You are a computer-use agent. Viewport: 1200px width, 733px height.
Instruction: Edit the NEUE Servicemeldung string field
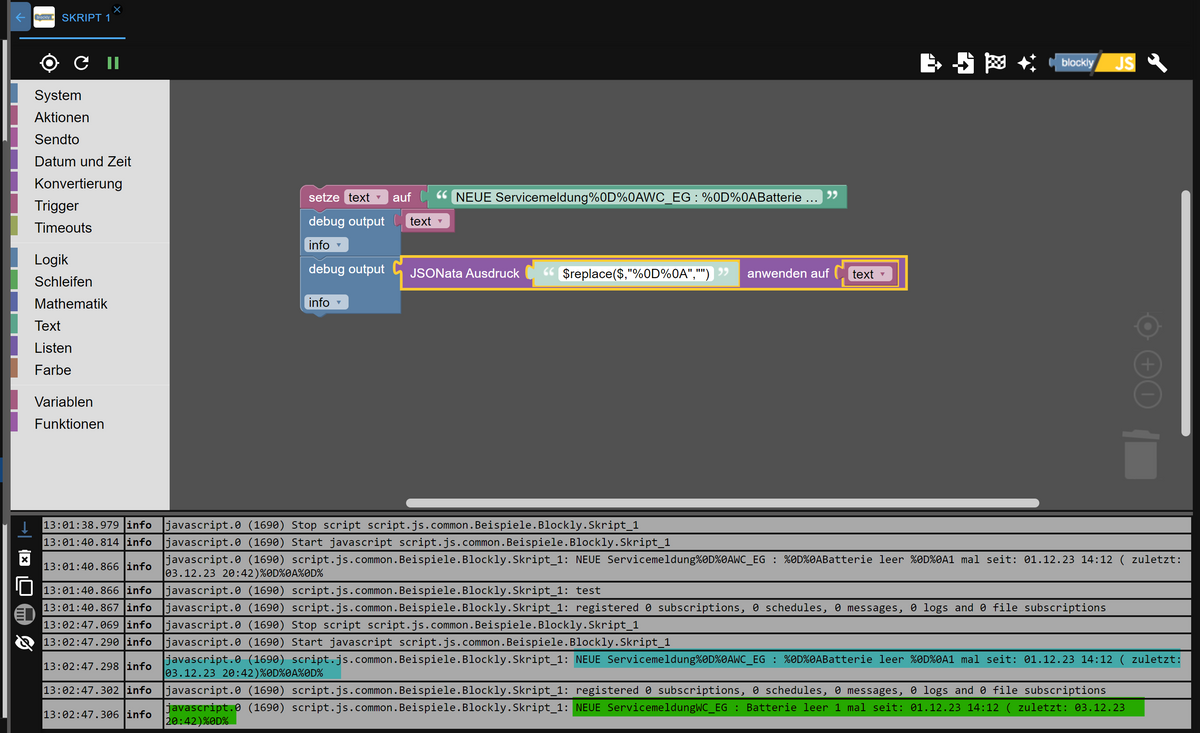point(637,197)
